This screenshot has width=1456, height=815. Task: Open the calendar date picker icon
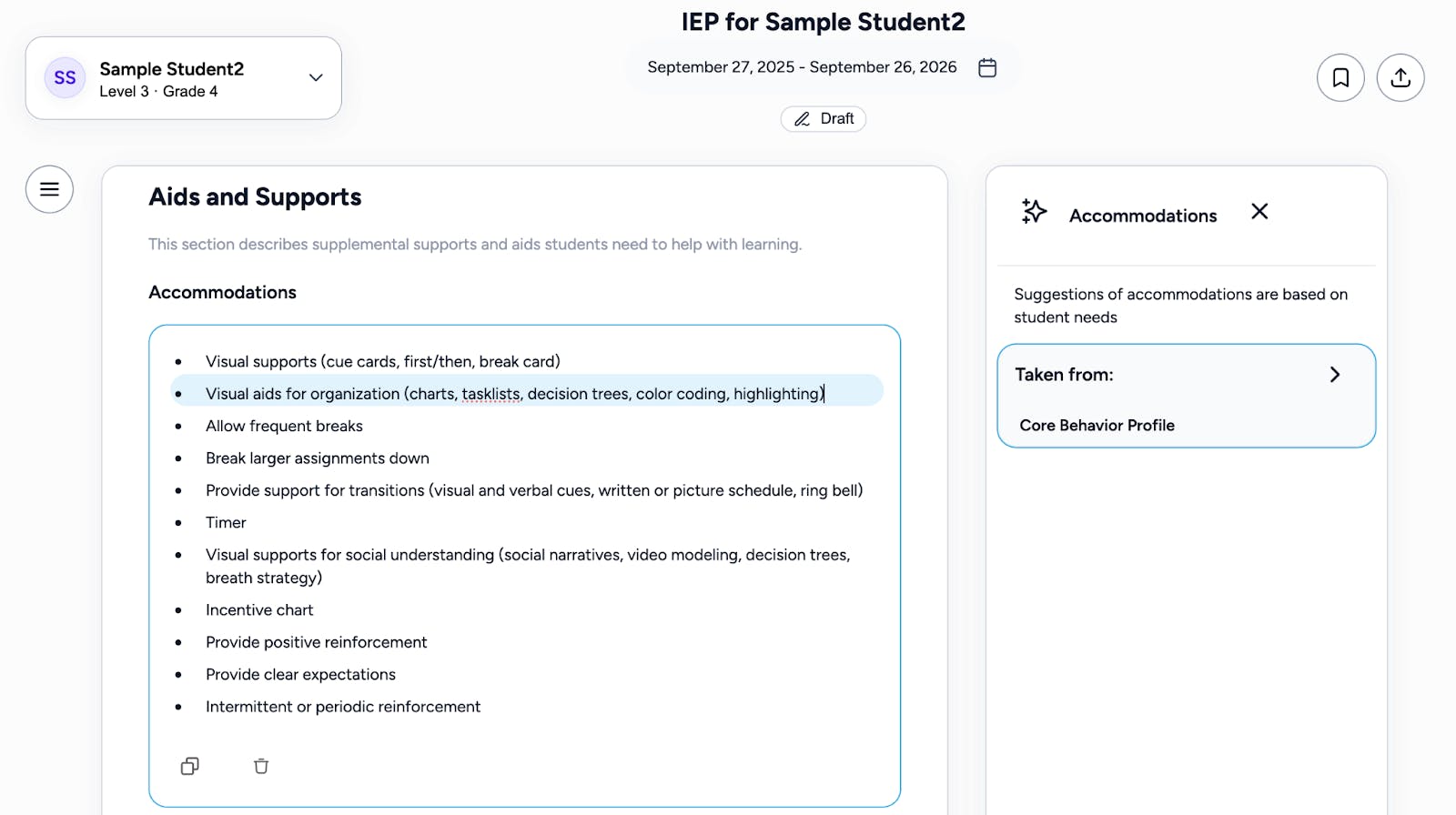987,68
